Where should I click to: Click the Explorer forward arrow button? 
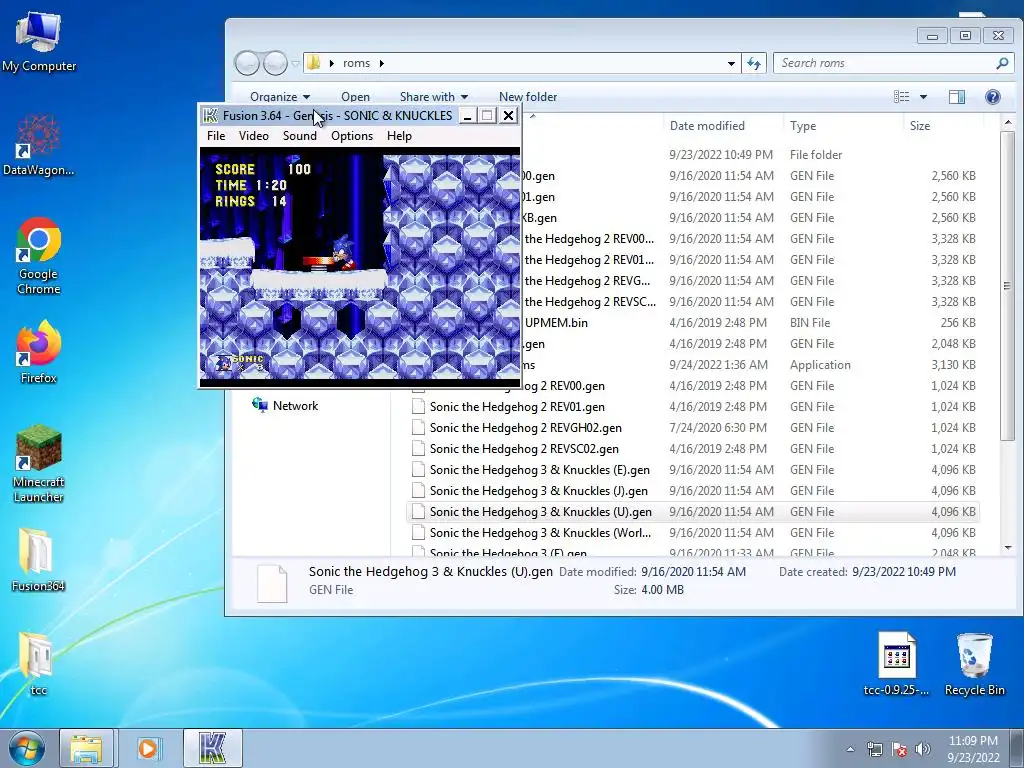click(x=275, y=63)
